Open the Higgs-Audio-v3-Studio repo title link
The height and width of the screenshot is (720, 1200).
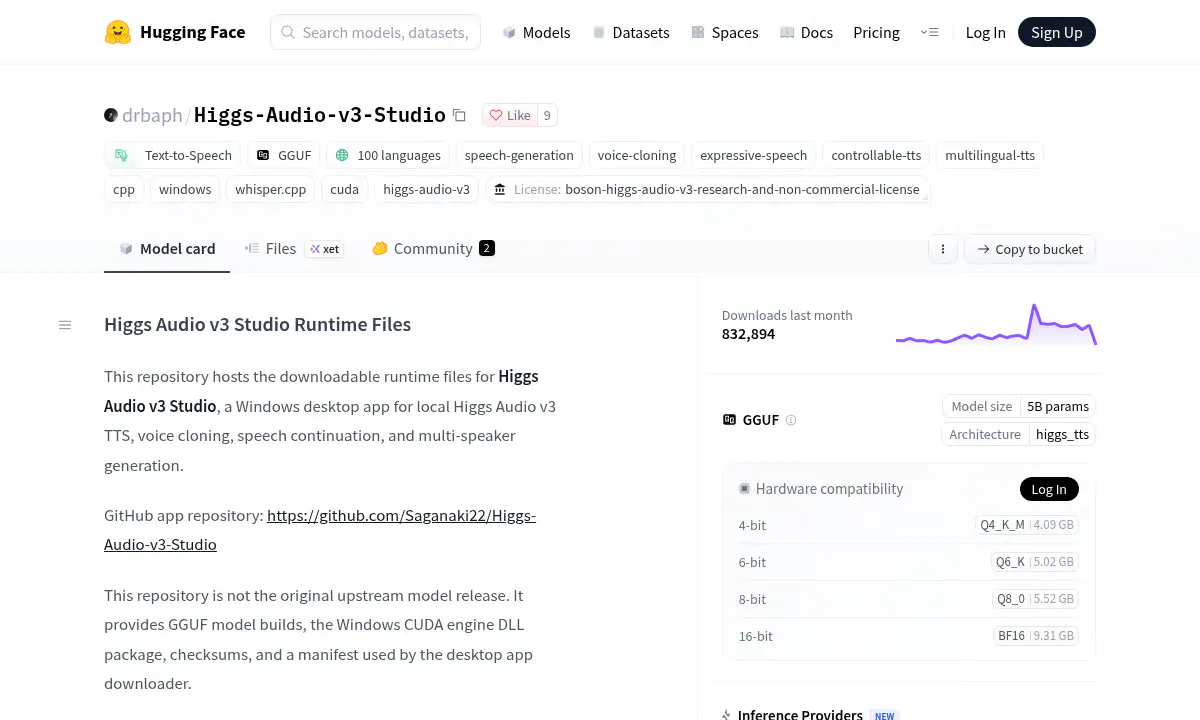pyautogui.click(x=320, y=115)
